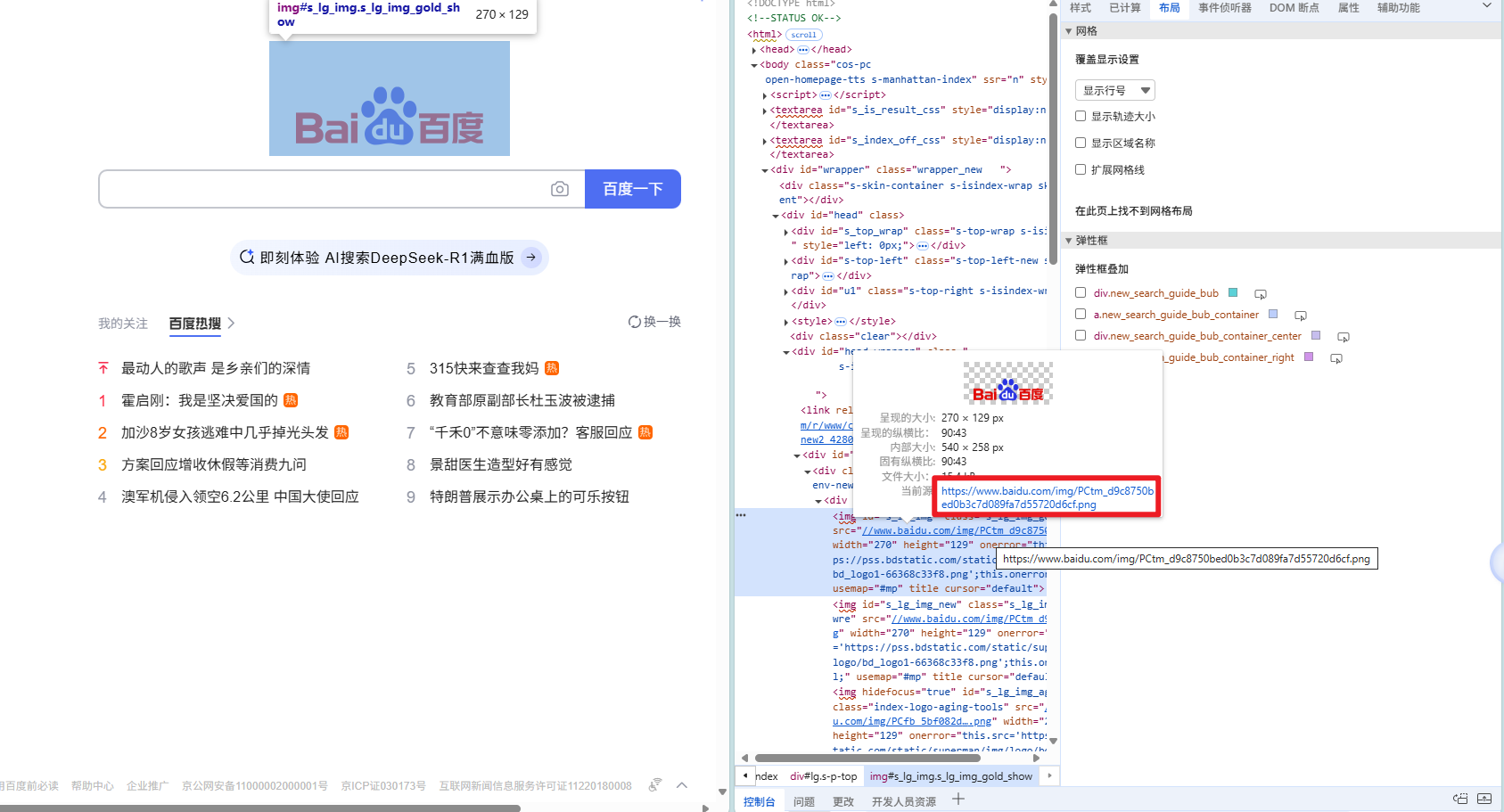Open the 控制台 drawer tab

[760, 801]
